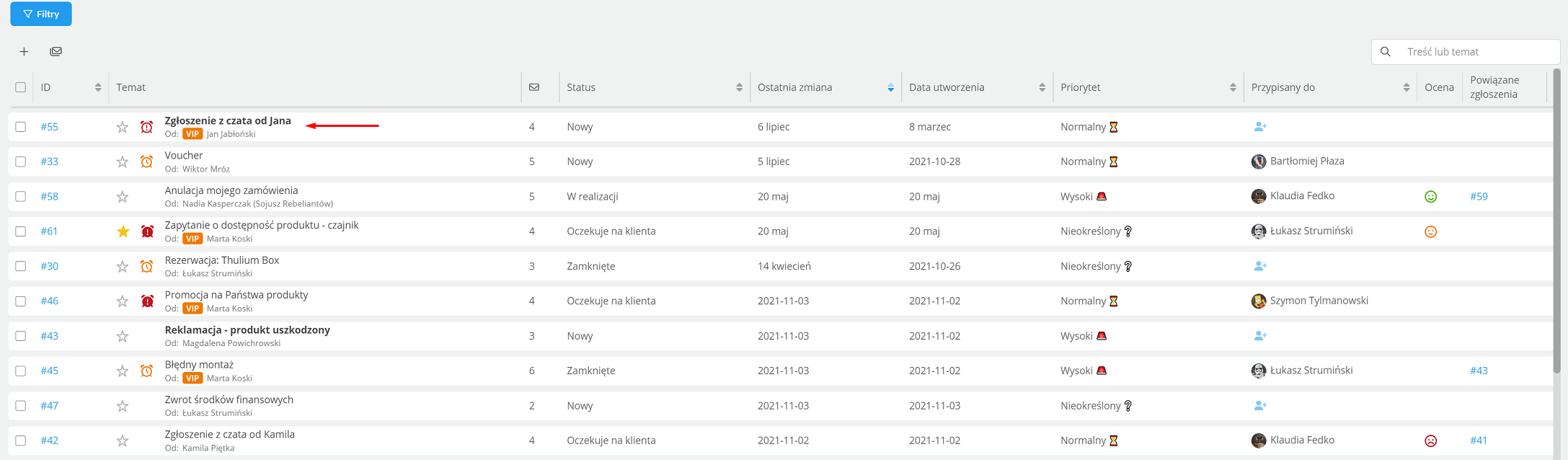The image size is (1568, 460).
Task: Click red sad face rating on #42
Action: click(1431, 441)
